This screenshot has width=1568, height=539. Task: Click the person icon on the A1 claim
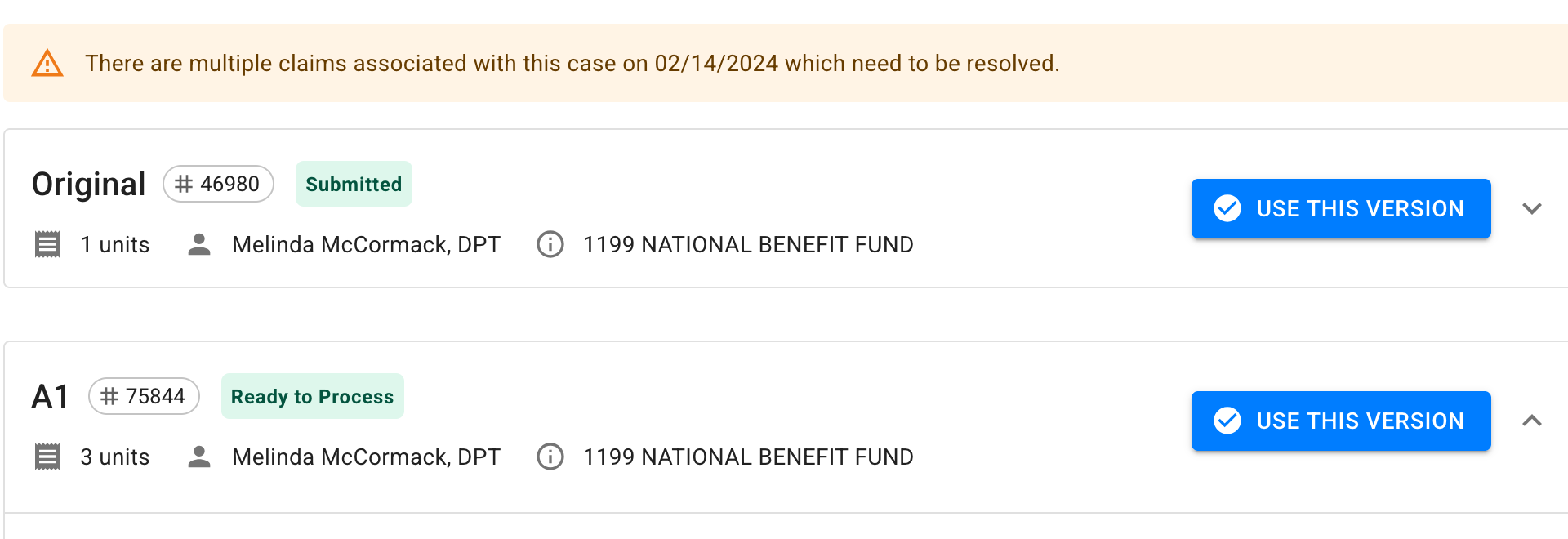[x=199, y=457]
